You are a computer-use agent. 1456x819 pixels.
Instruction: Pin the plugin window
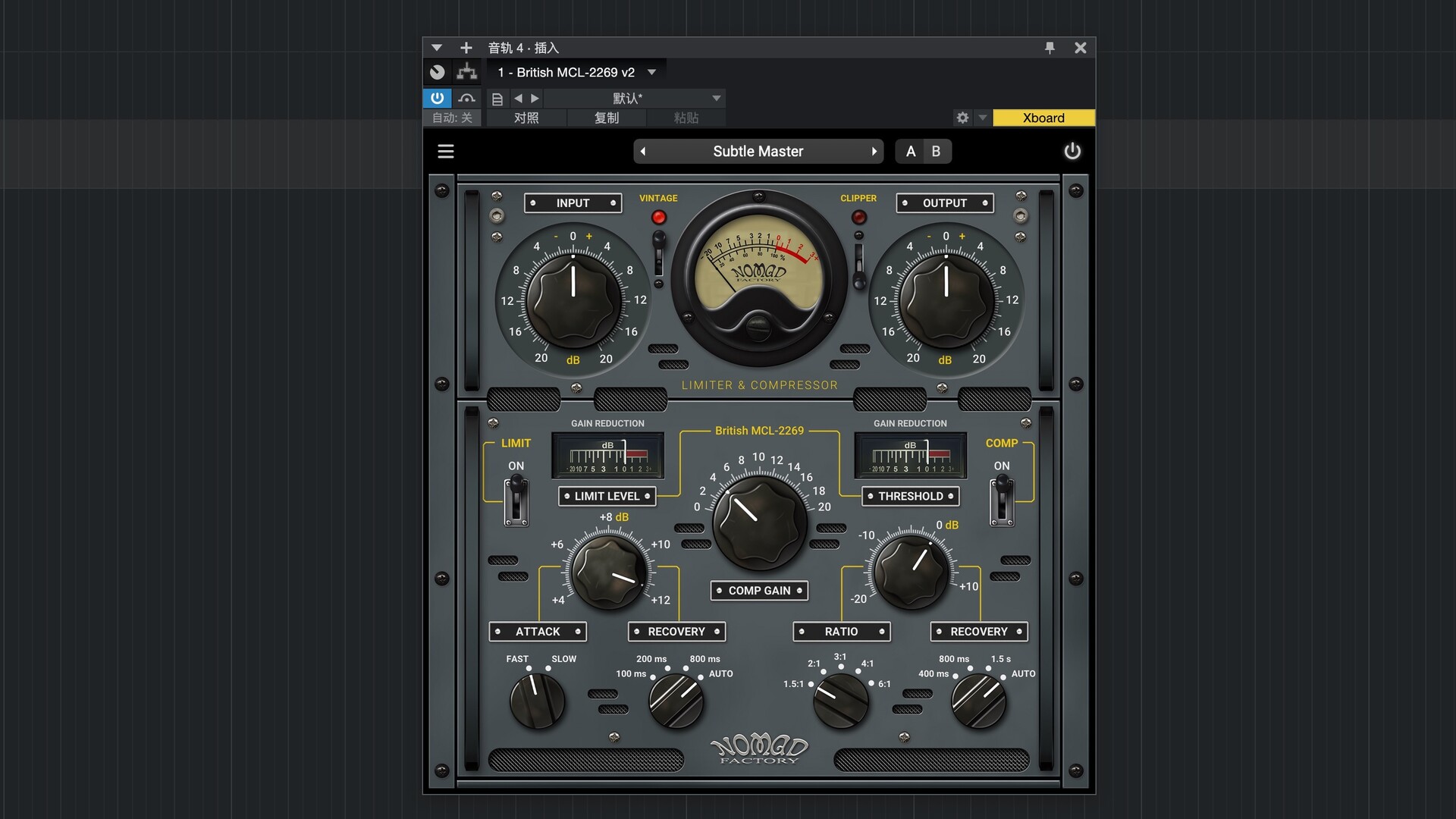[1050, 48]
